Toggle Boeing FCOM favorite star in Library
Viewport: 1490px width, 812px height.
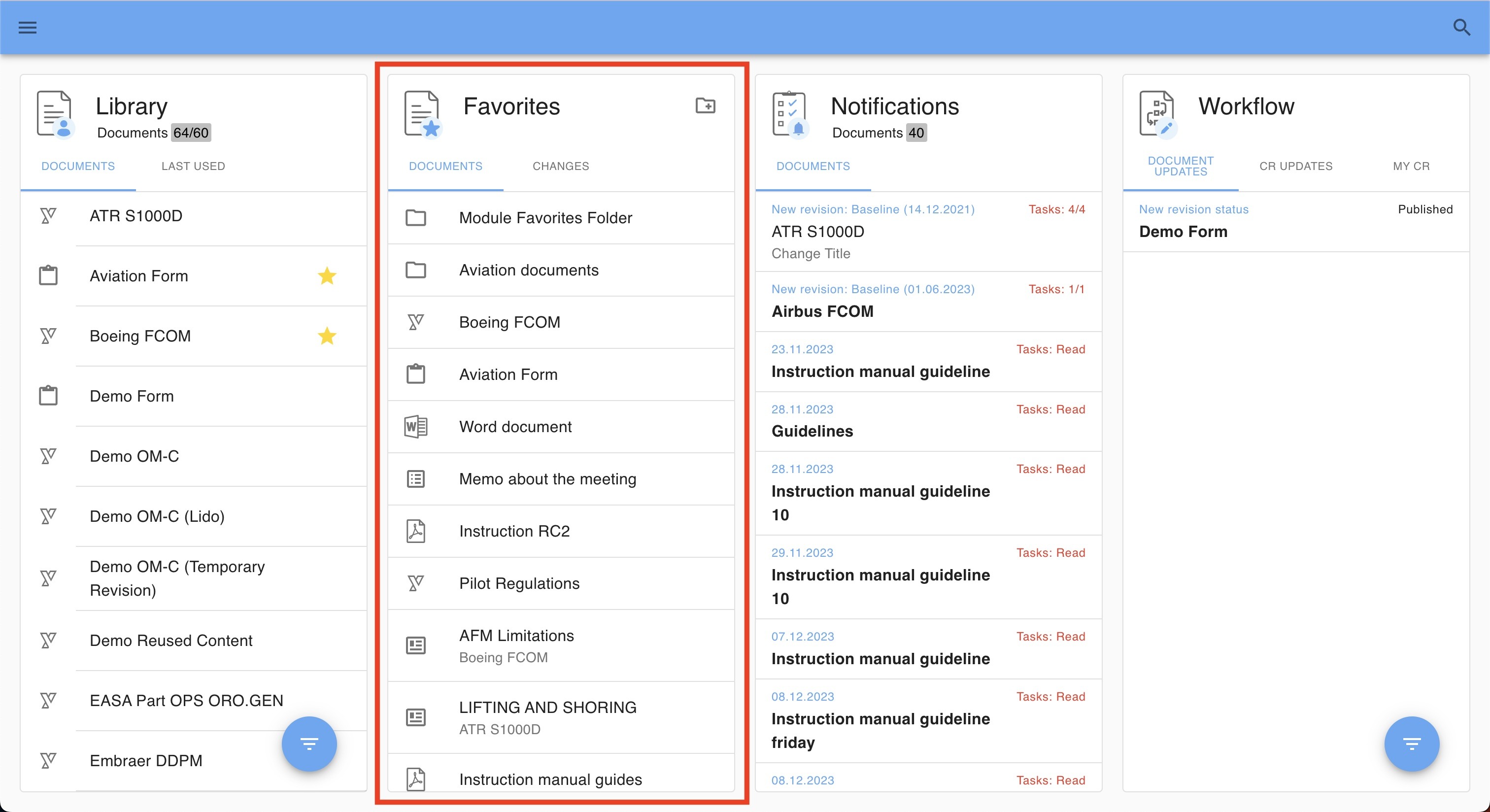click(327, 336)
